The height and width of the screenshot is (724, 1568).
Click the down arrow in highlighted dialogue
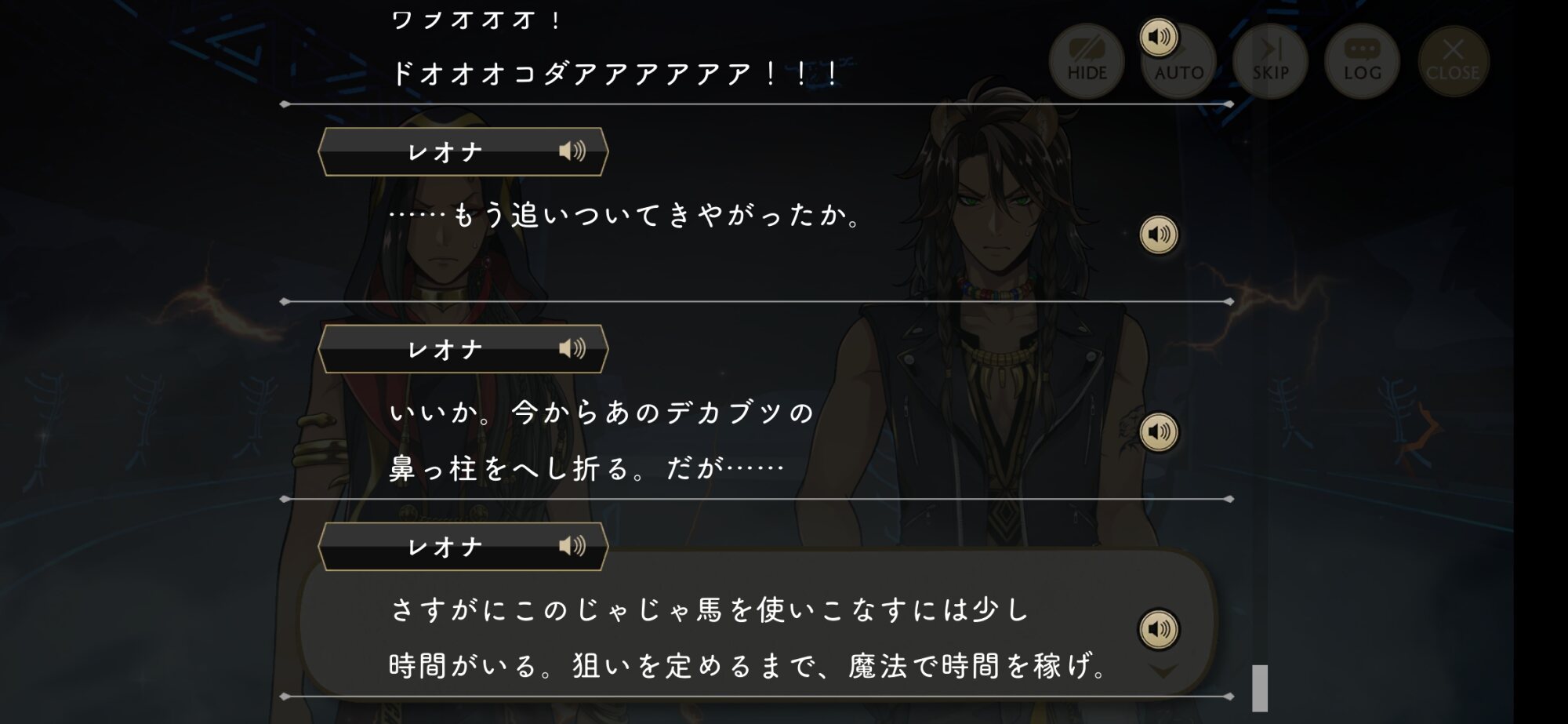pyautogui.click(x=1163, y=671)
